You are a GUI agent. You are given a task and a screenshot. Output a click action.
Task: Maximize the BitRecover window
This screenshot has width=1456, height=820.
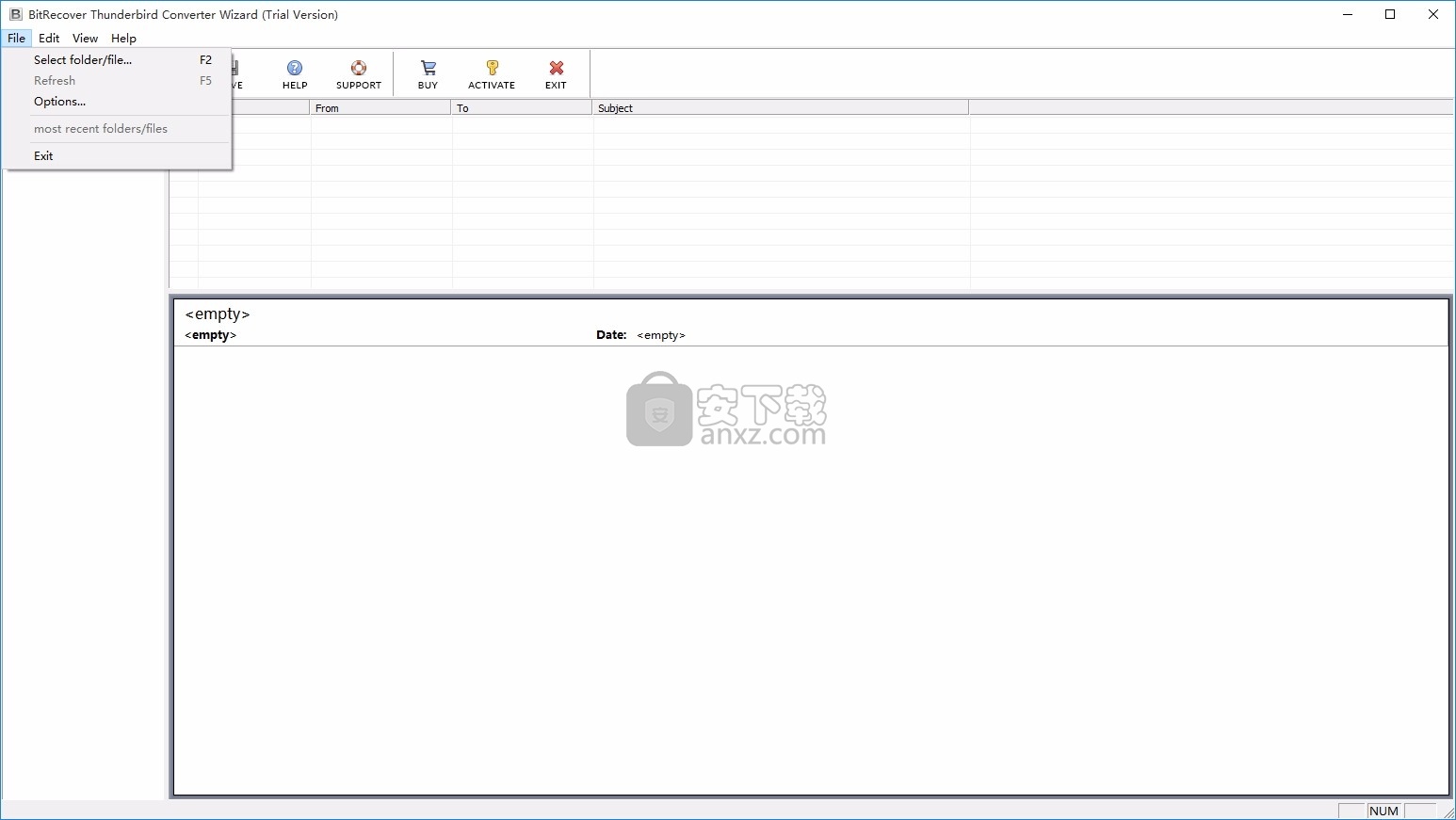tap(1390, 14)
